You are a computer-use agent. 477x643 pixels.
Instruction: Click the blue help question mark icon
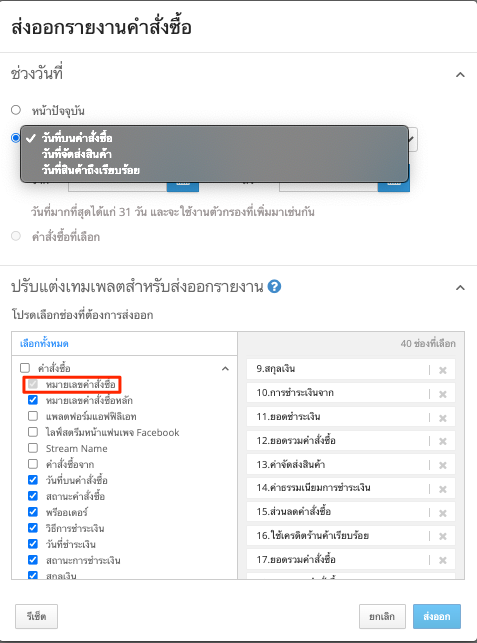click(274, 287)
